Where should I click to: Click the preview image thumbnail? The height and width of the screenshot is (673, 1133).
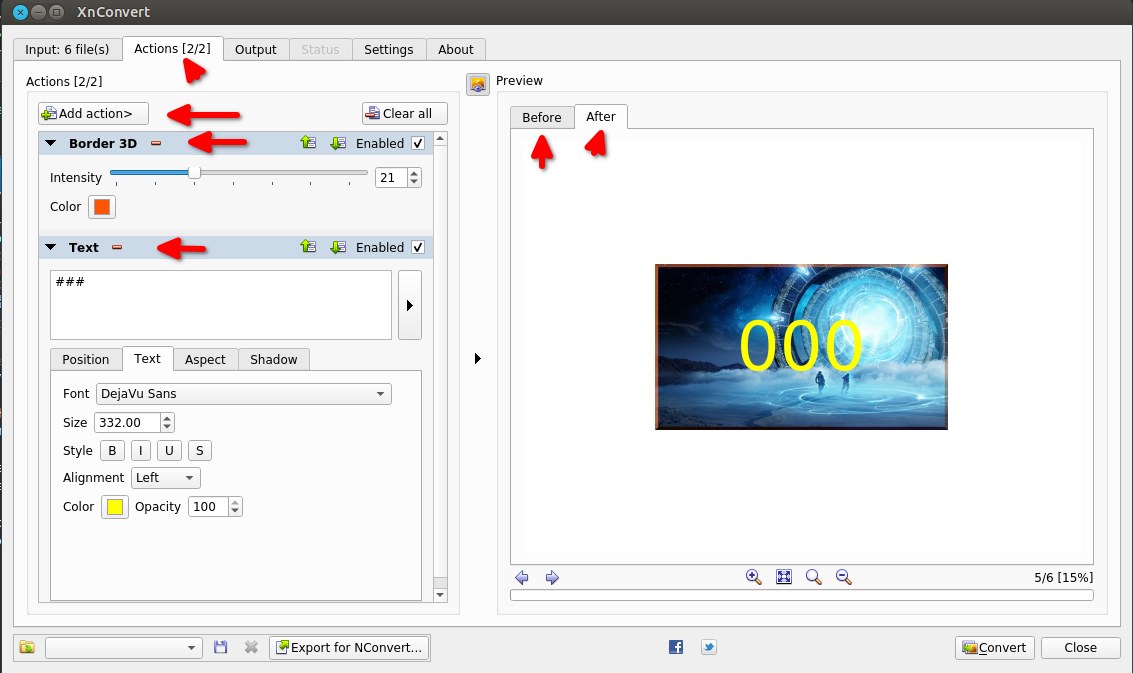801,347
